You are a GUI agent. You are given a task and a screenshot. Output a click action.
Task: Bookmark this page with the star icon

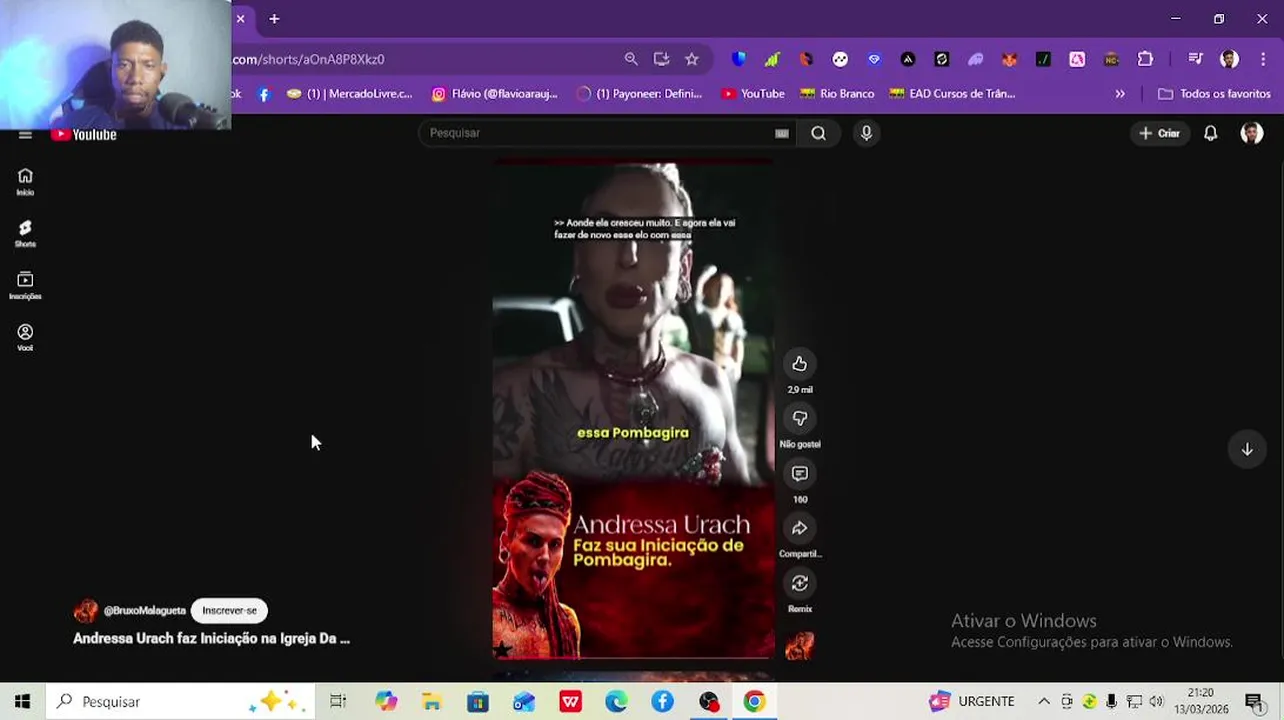click(691, 59)
